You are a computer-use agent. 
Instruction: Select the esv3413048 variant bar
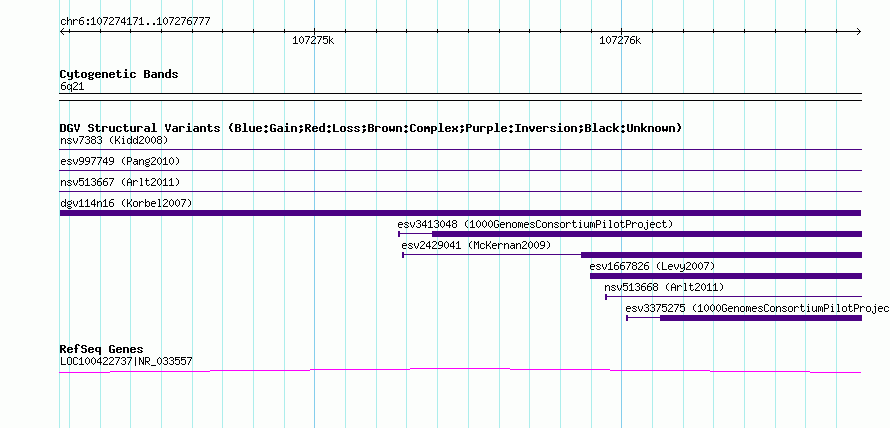(x=630, y=234)
